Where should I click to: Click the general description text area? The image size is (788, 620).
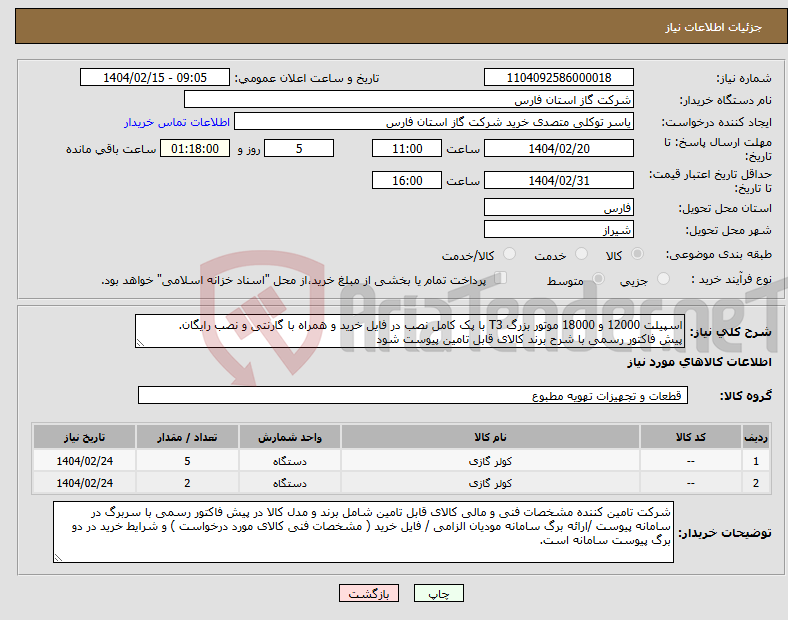[410, 331]
